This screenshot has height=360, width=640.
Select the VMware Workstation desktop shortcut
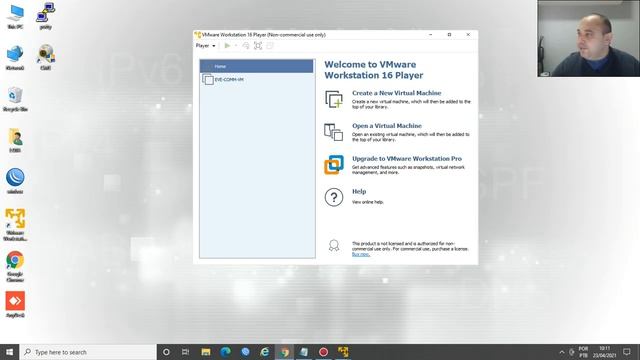(15, 225)
